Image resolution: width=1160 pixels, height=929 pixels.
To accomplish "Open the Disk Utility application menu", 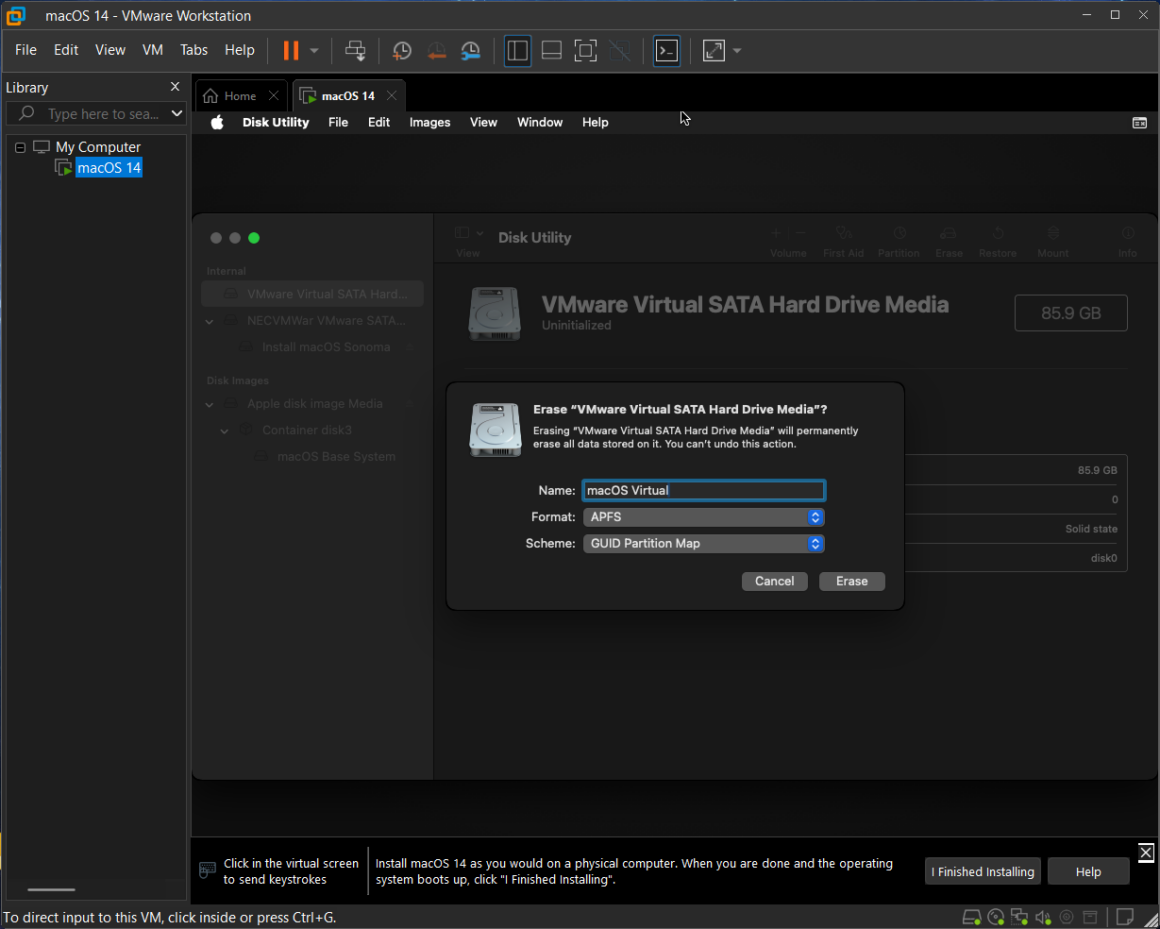I will tap(276, 123).
